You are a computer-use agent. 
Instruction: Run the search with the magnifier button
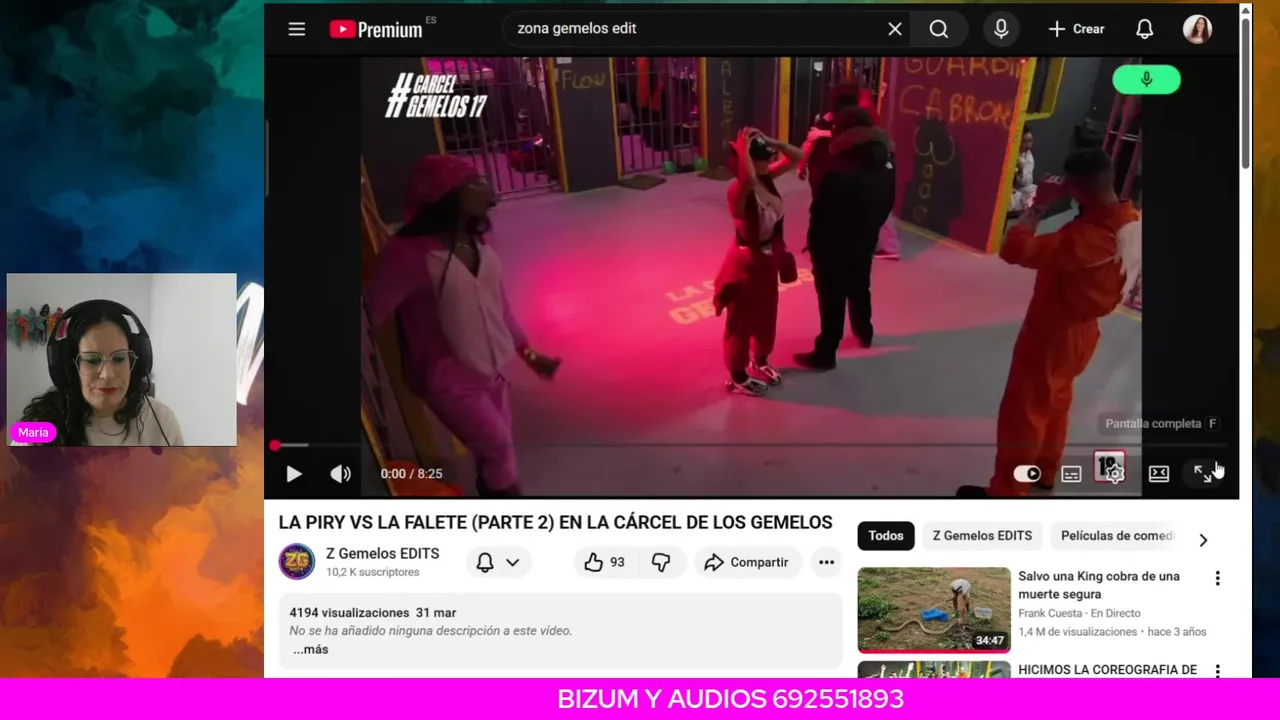pos(939,29)
